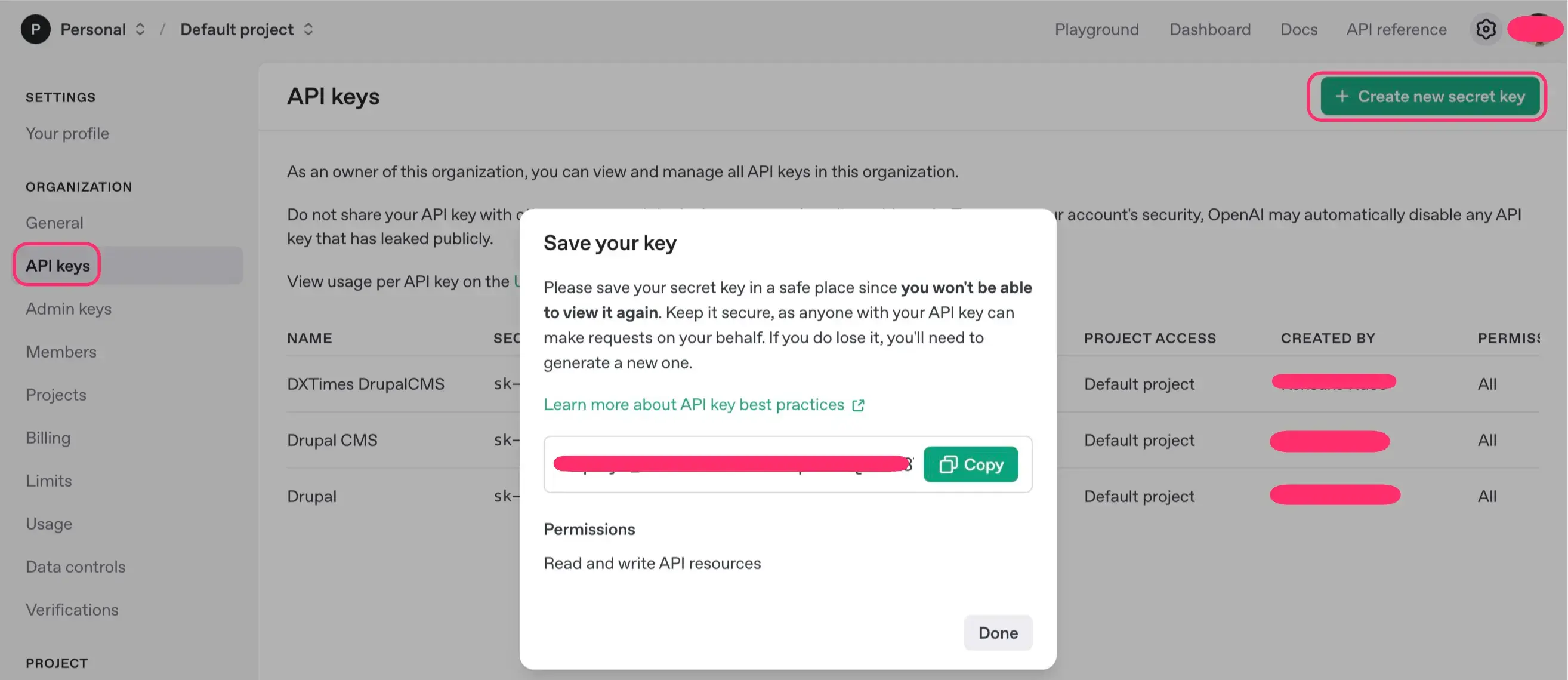The height and width of the screenshot is (680, 1568).
Task: Go to Your profile settings
Action: [67, 134]
